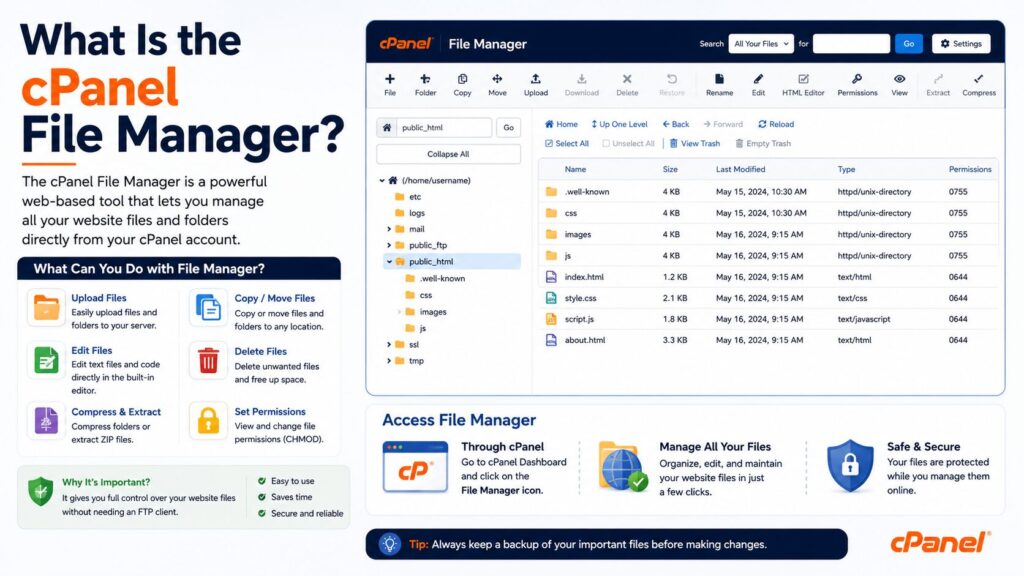The image size is (1024, 576).
Task: Click the Size column header
Action: [x=670, y=169]
